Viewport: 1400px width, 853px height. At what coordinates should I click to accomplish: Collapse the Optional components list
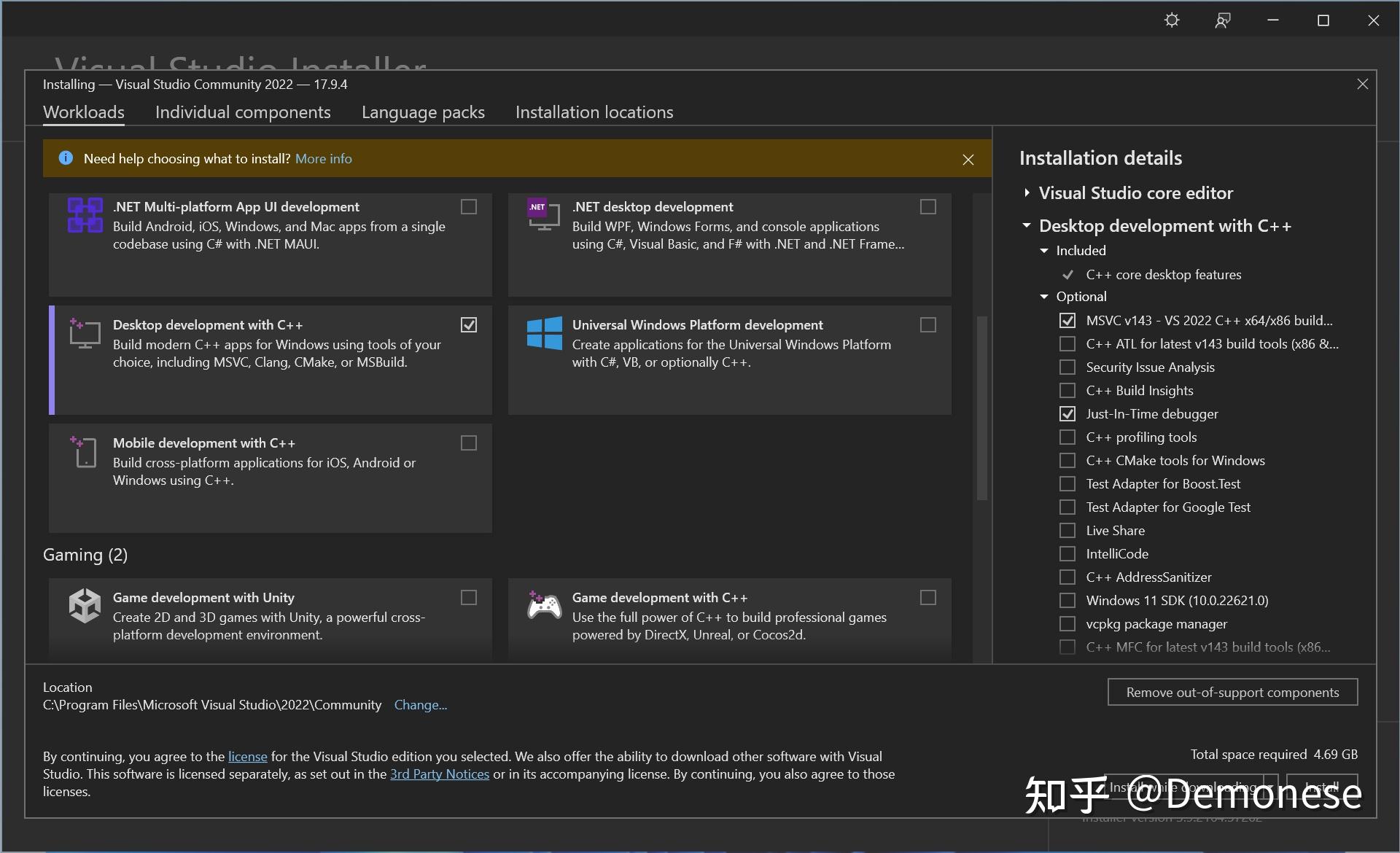(x=1044, y=297)
